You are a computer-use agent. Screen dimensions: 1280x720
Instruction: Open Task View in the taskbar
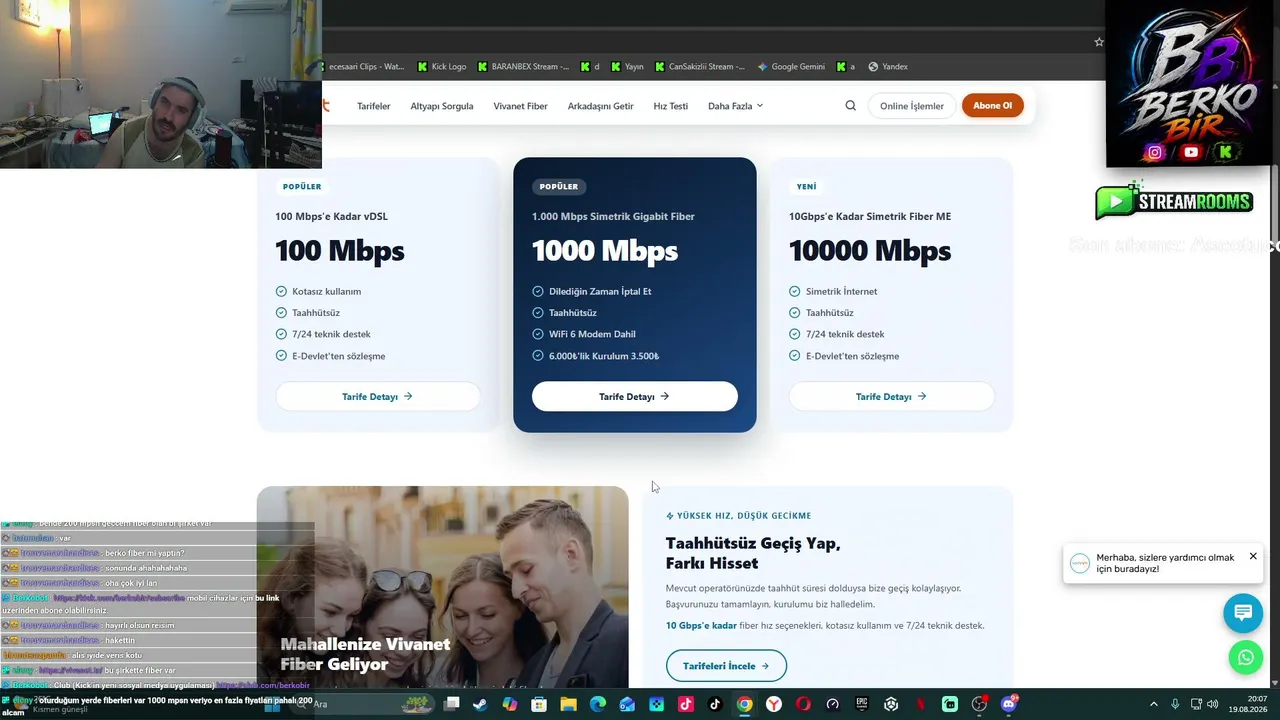[x=452, y=704]
